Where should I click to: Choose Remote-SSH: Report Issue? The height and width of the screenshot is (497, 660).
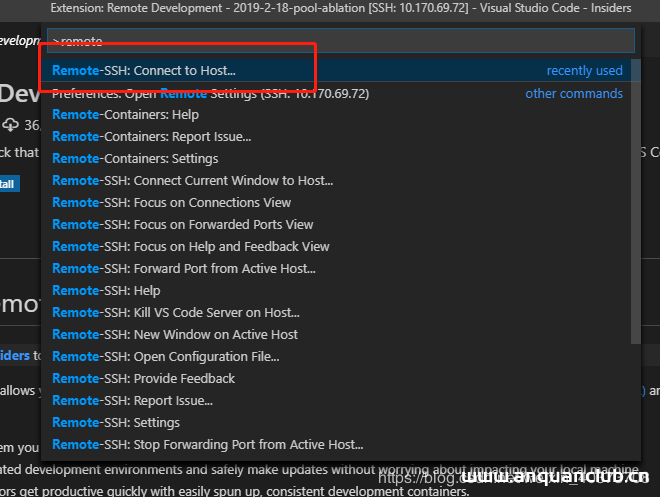pyautogui.click(x=336, y=400)
